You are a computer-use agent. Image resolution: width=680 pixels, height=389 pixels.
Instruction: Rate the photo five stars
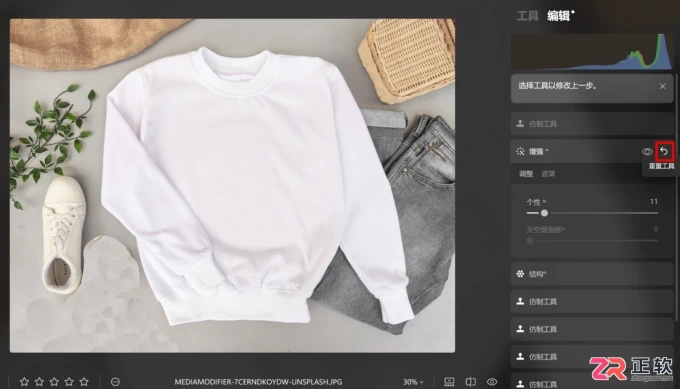84,382
